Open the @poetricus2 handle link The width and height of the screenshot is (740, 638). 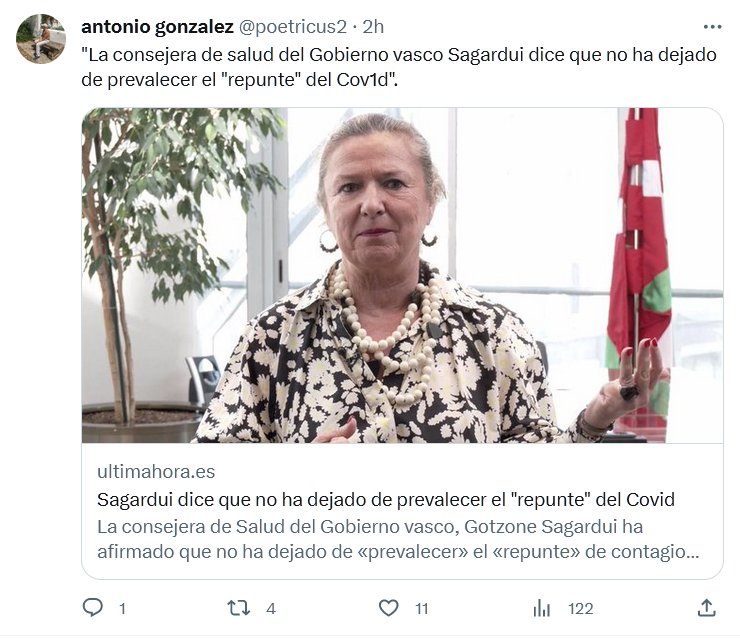[293, 27]
